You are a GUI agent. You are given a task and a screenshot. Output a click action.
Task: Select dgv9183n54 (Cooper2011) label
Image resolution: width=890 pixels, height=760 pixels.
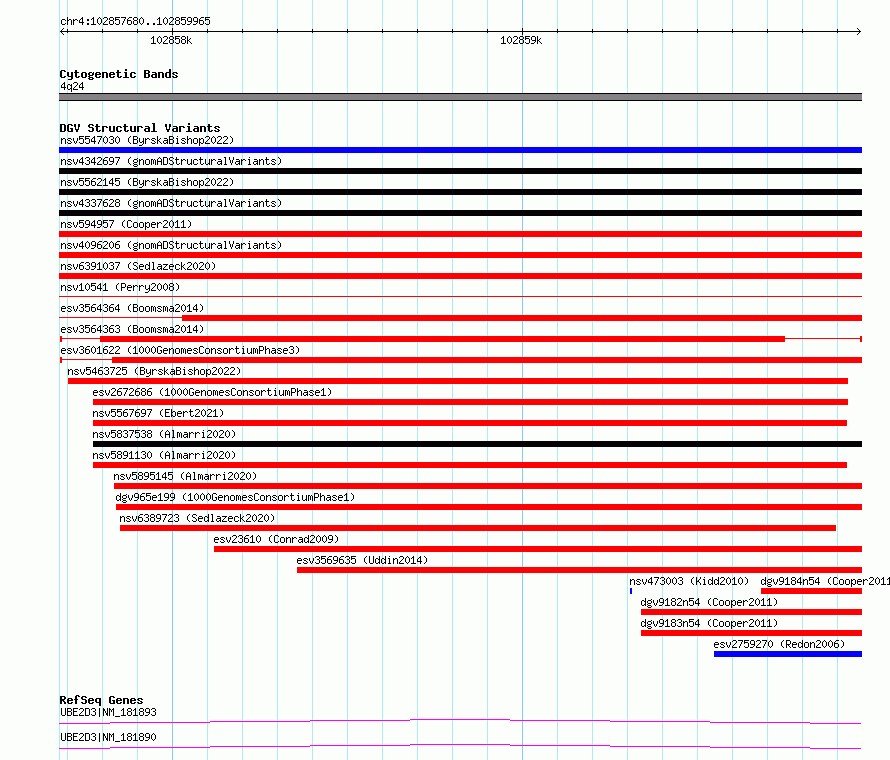point(709,623)
